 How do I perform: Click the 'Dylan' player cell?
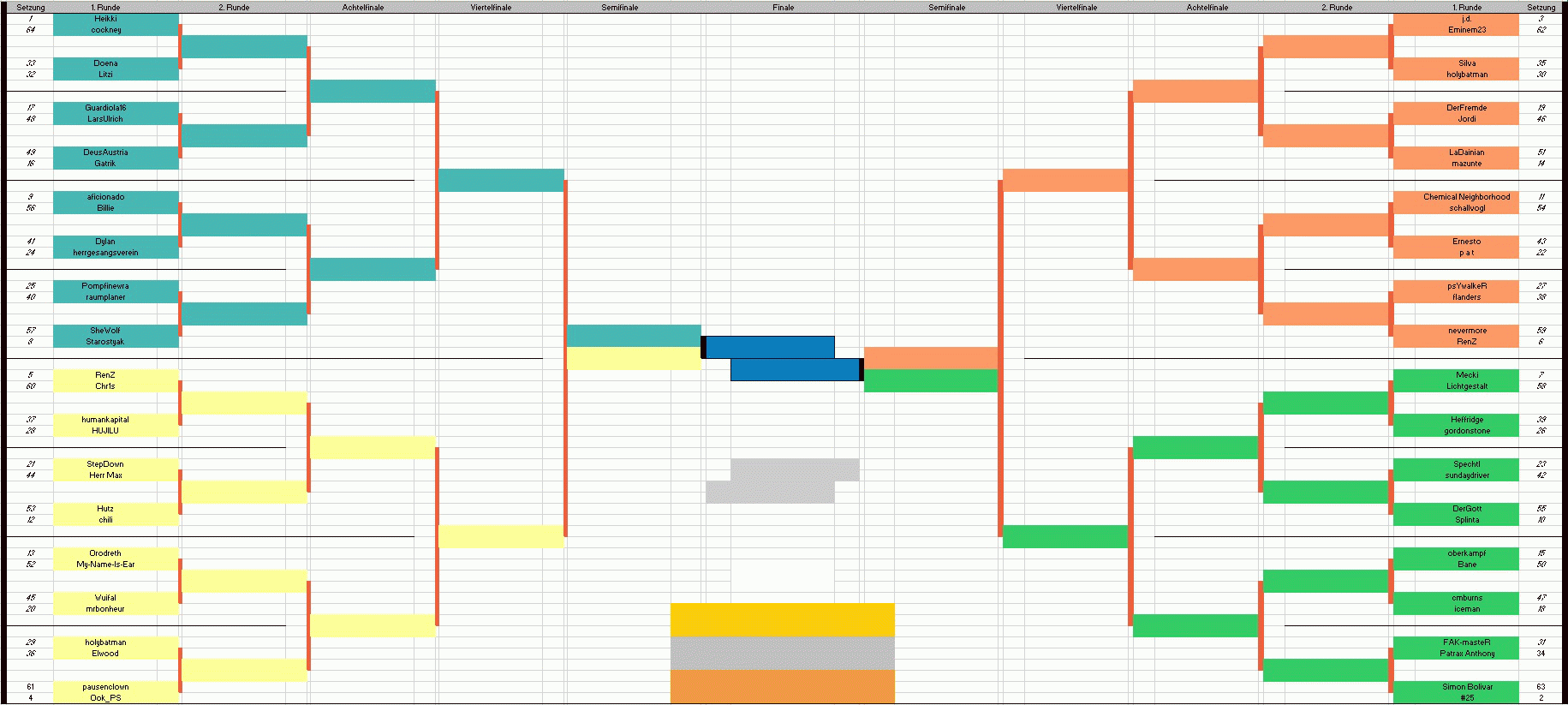coord(116,242)
